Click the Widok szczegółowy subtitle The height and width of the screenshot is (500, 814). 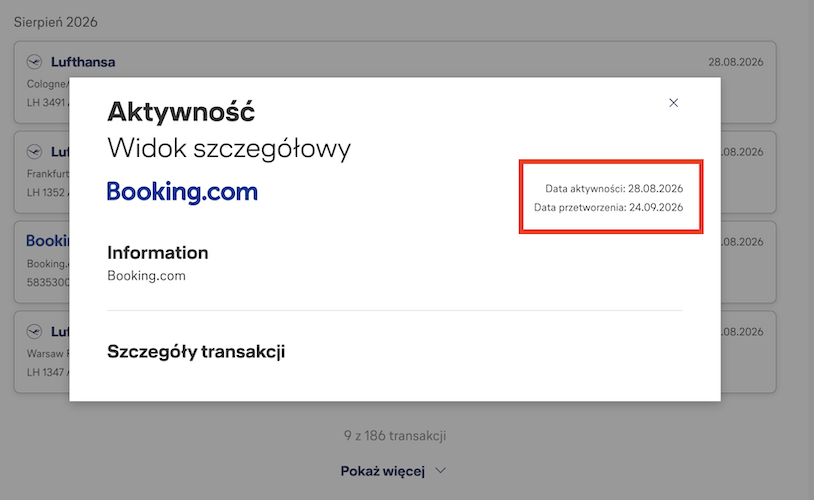[229, 148]
